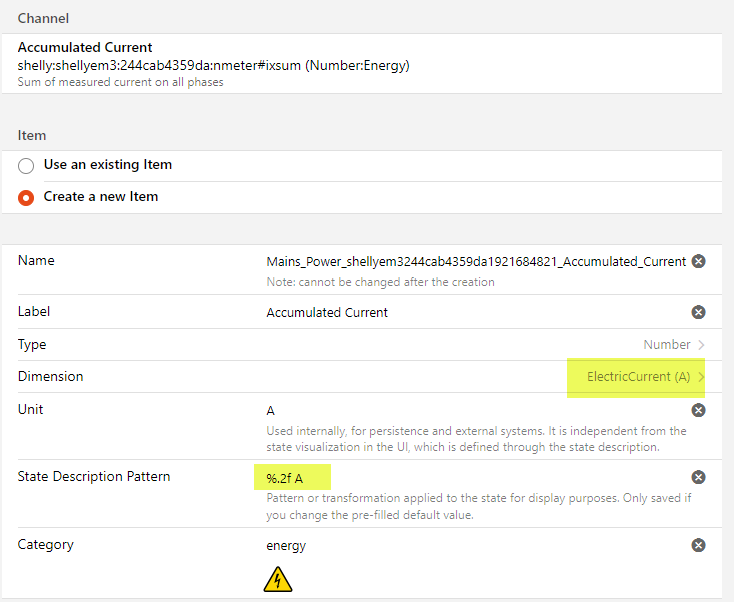Click the X icon in the Unit row
This screenshot has height=602, width=734.
pyautogui.click(x=699, y=410)
